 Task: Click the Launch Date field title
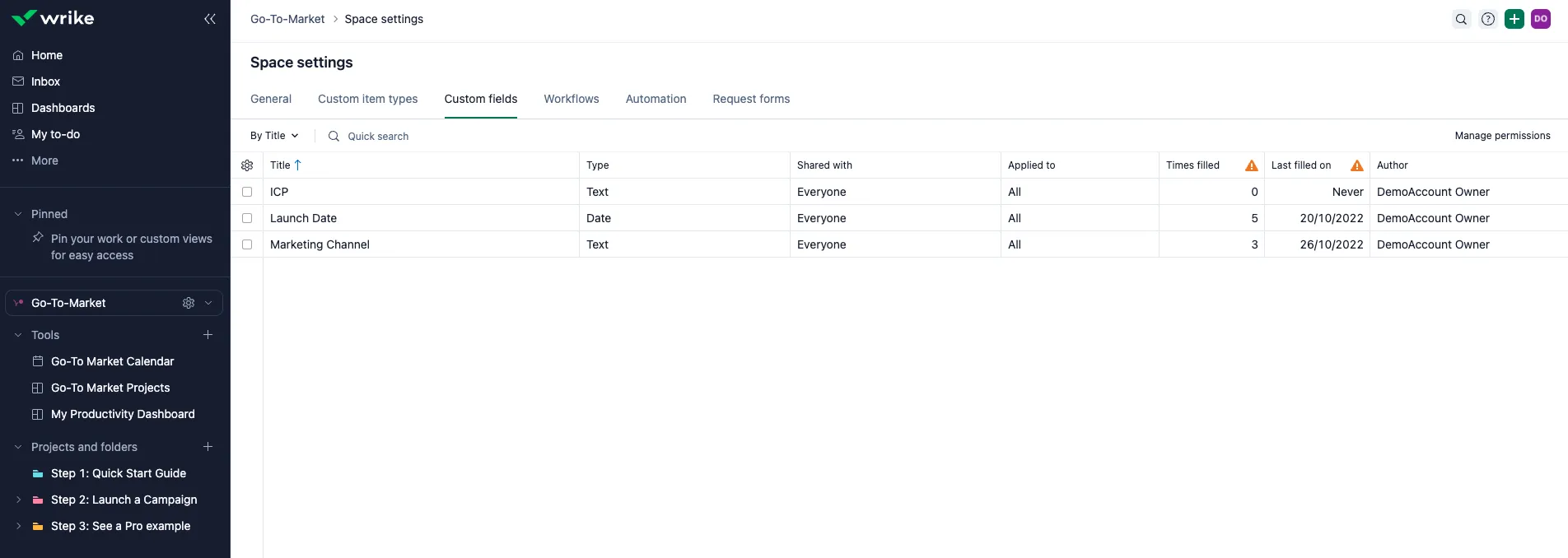coord(303,218)
